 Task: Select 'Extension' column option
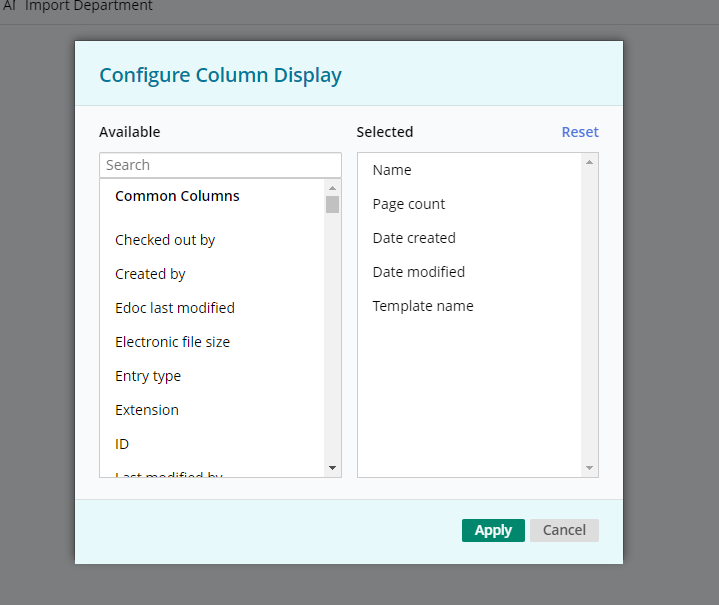(147, 410)
